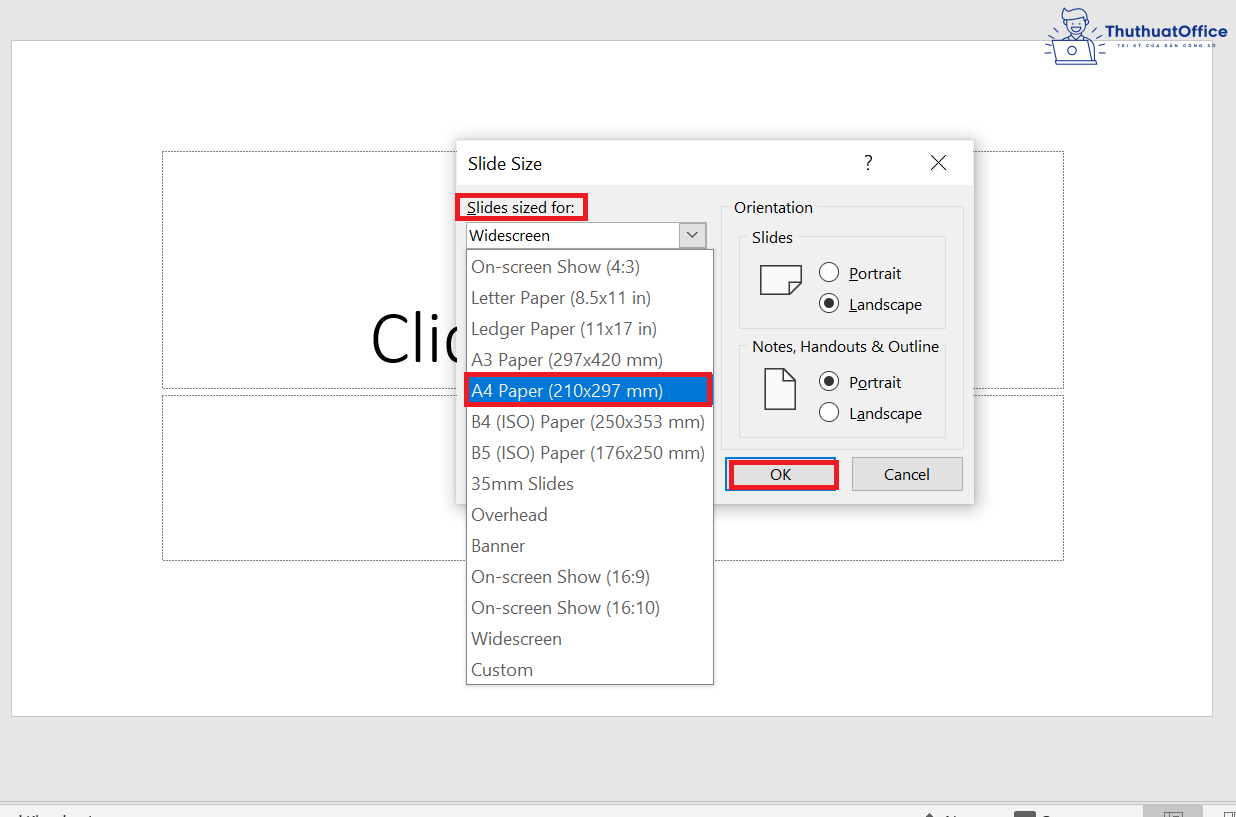Screen dimensions: 1236x817
Task: Click the Normal view icon on the status bar
Action: [1172, 812]
